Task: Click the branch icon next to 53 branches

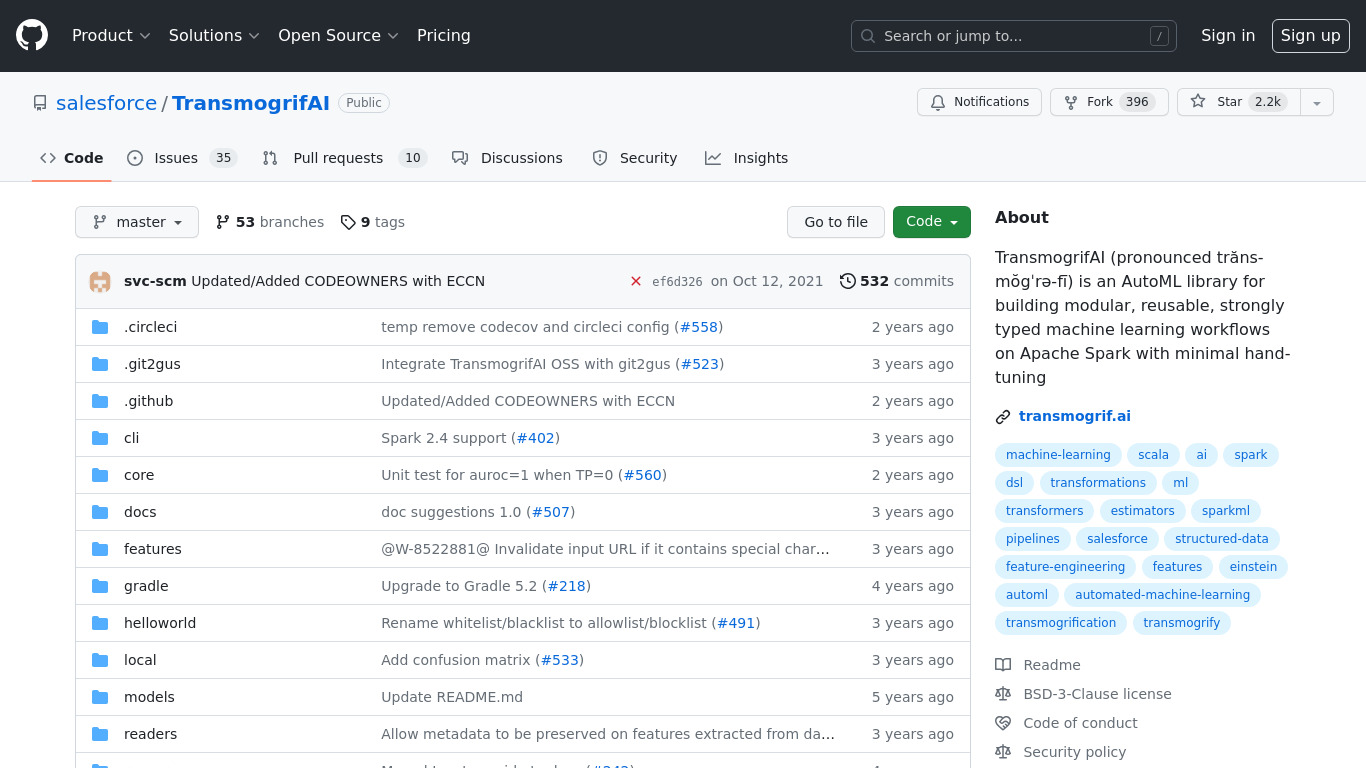Action: (223, 222)
